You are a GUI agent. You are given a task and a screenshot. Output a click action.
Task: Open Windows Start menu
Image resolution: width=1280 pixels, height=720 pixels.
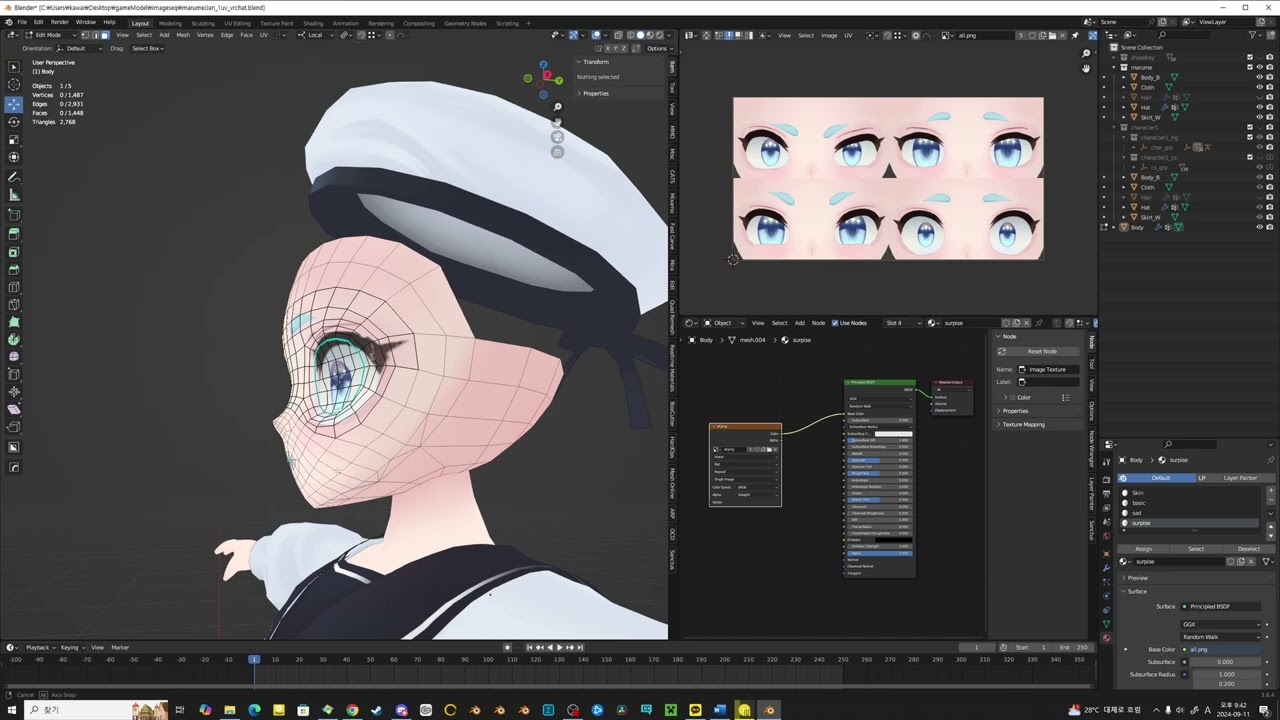pyautogui.click(x=12, y=710)
